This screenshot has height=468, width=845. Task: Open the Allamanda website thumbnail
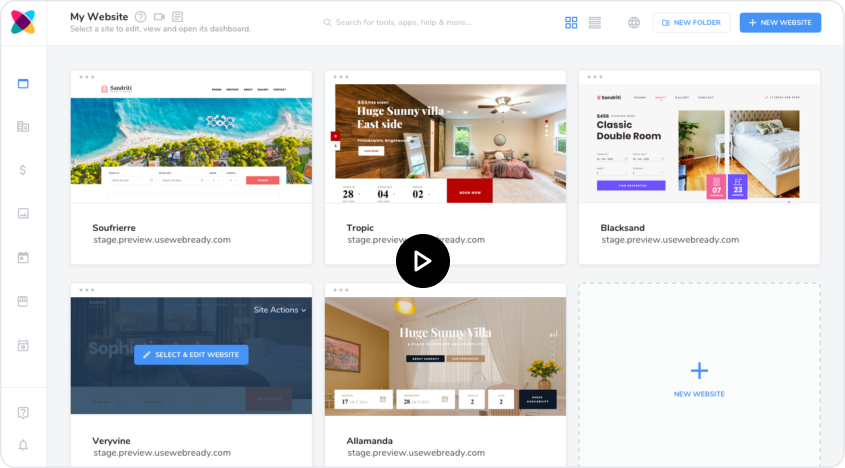pyautogui.click(x=446, y=356)
